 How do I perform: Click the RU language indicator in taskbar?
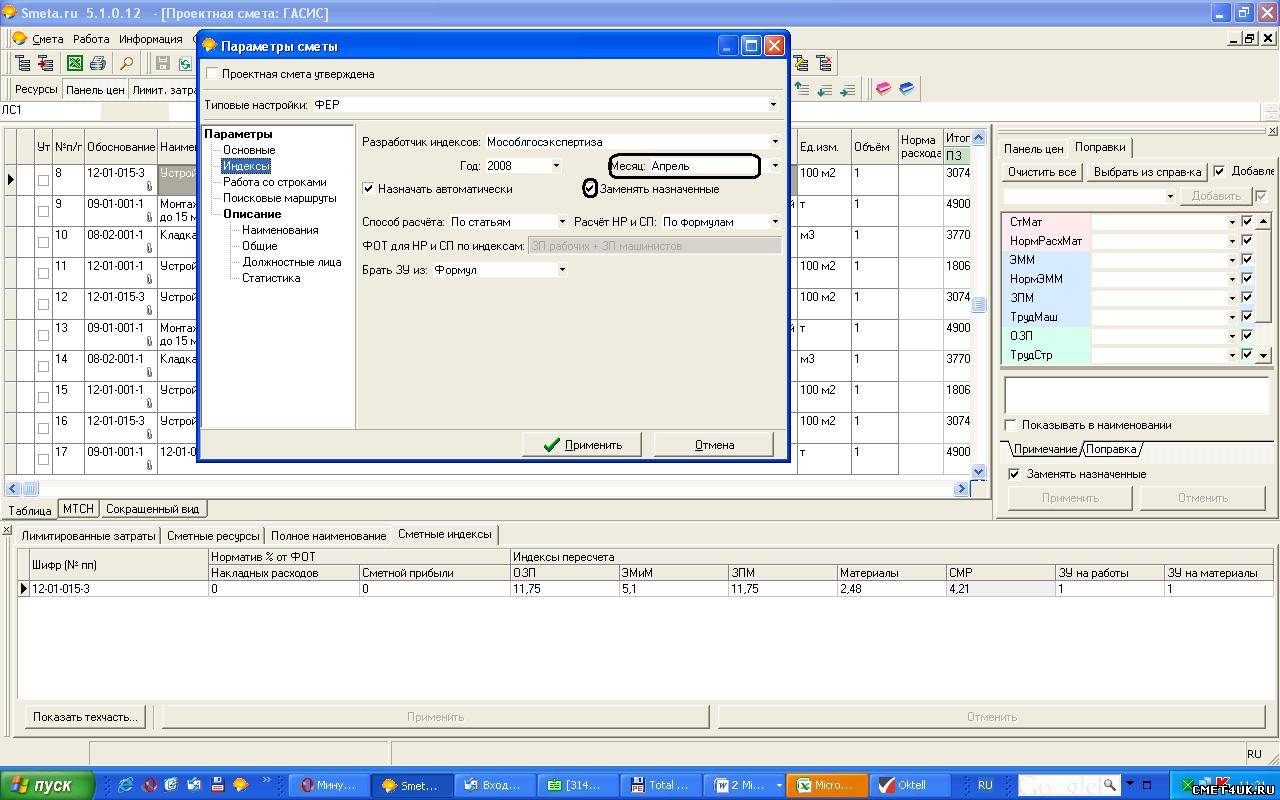[985, 785]
